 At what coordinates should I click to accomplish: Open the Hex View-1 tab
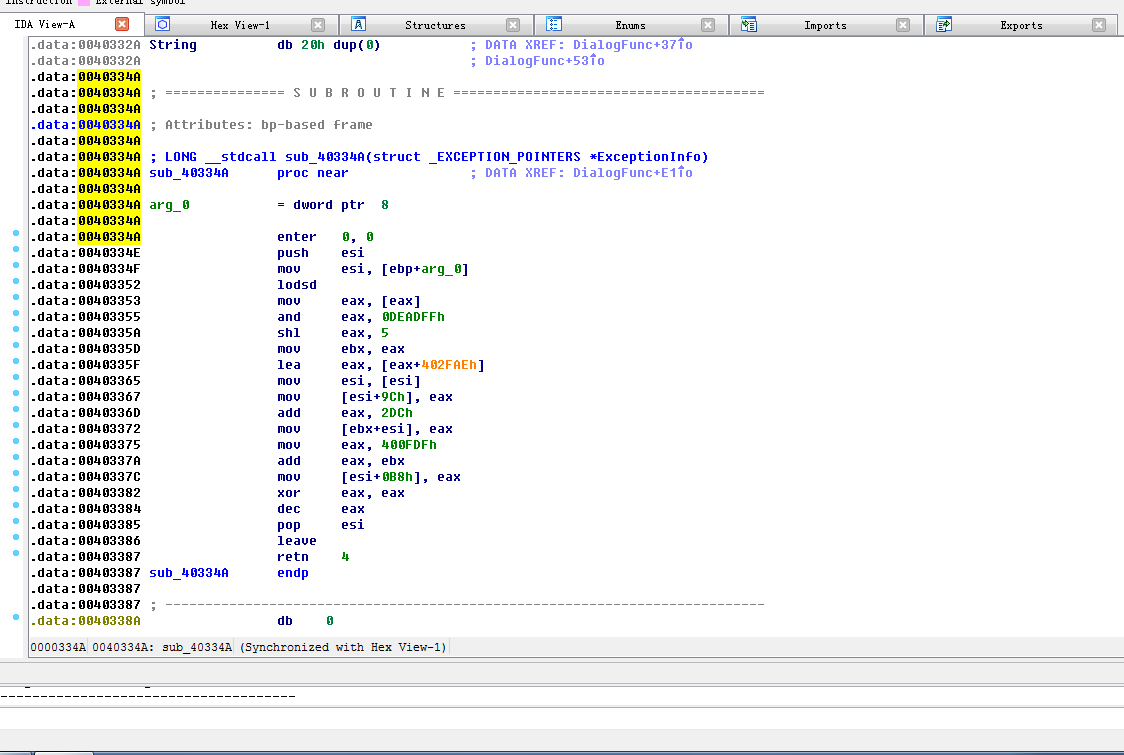[x=240, y=25]
